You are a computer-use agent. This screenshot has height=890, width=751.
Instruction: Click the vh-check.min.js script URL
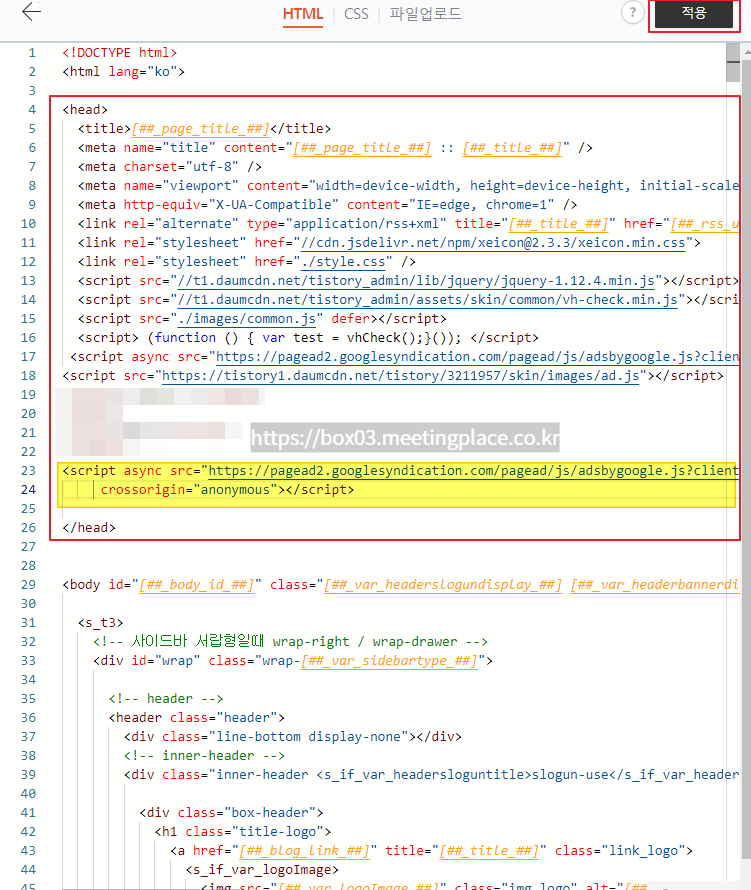coord(427,300)
